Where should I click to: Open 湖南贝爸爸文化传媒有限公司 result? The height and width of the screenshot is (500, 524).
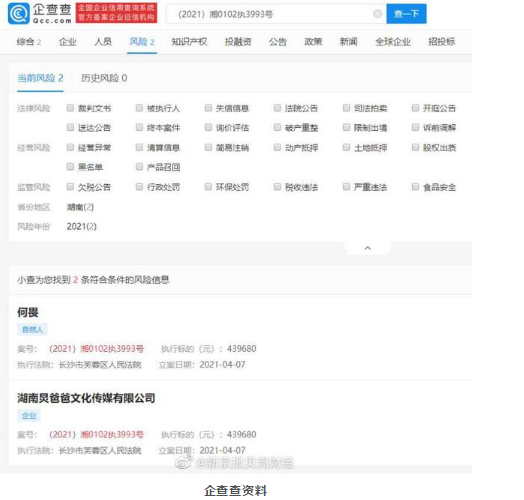click(x=86, y=398)
